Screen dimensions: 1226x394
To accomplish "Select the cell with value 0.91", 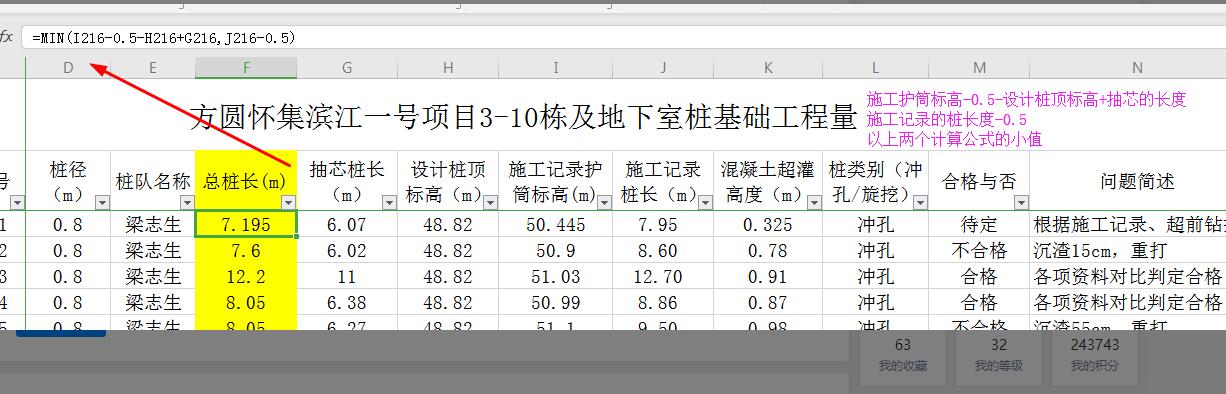I will tap(767, 276).
